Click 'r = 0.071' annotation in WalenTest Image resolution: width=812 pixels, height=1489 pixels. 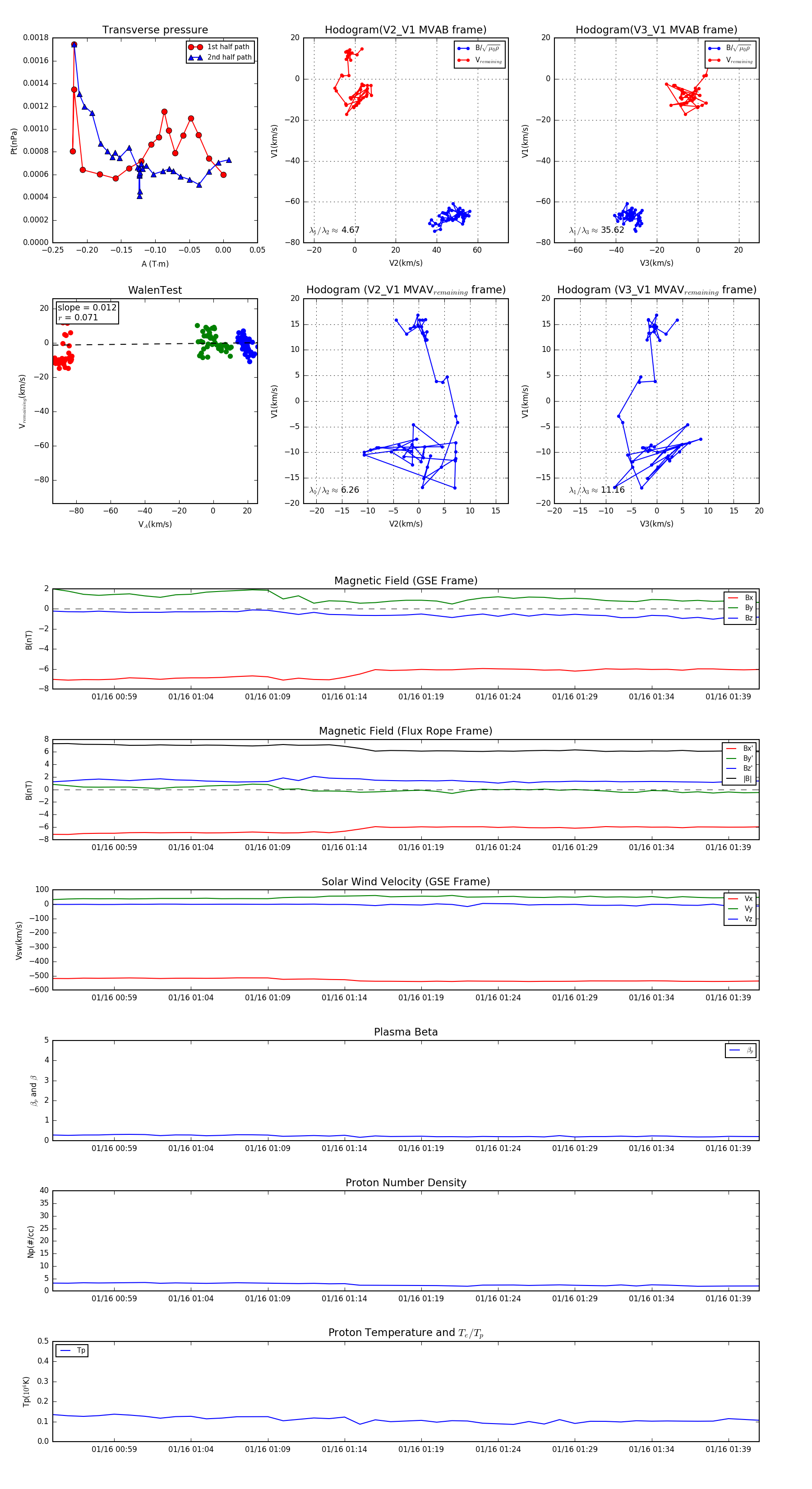click(78, 317)
